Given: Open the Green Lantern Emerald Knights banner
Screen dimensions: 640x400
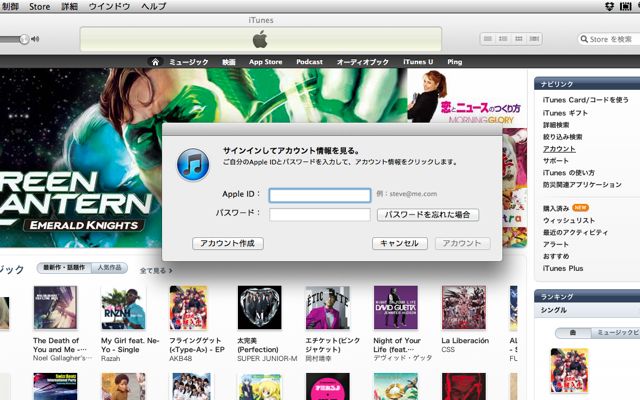Looking at the screenshot, I should 81,158.
